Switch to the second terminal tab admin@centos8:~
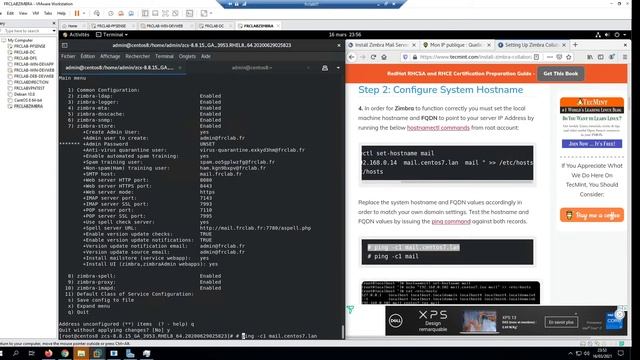This screenshot has width=640, height=360. click(x=252, y=68)
